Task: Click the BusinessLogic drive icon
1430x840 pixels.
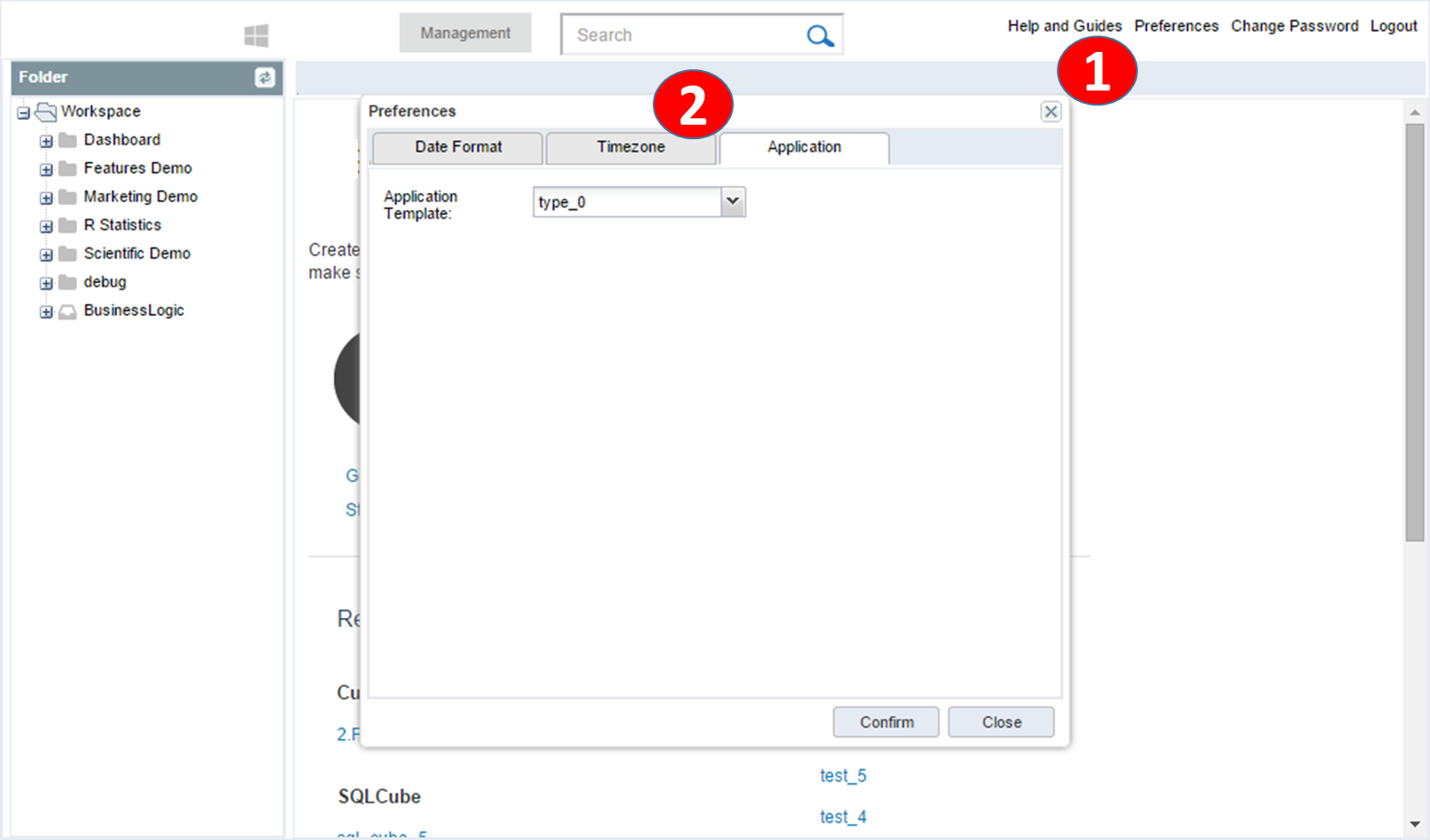Action: pos(67,311)
